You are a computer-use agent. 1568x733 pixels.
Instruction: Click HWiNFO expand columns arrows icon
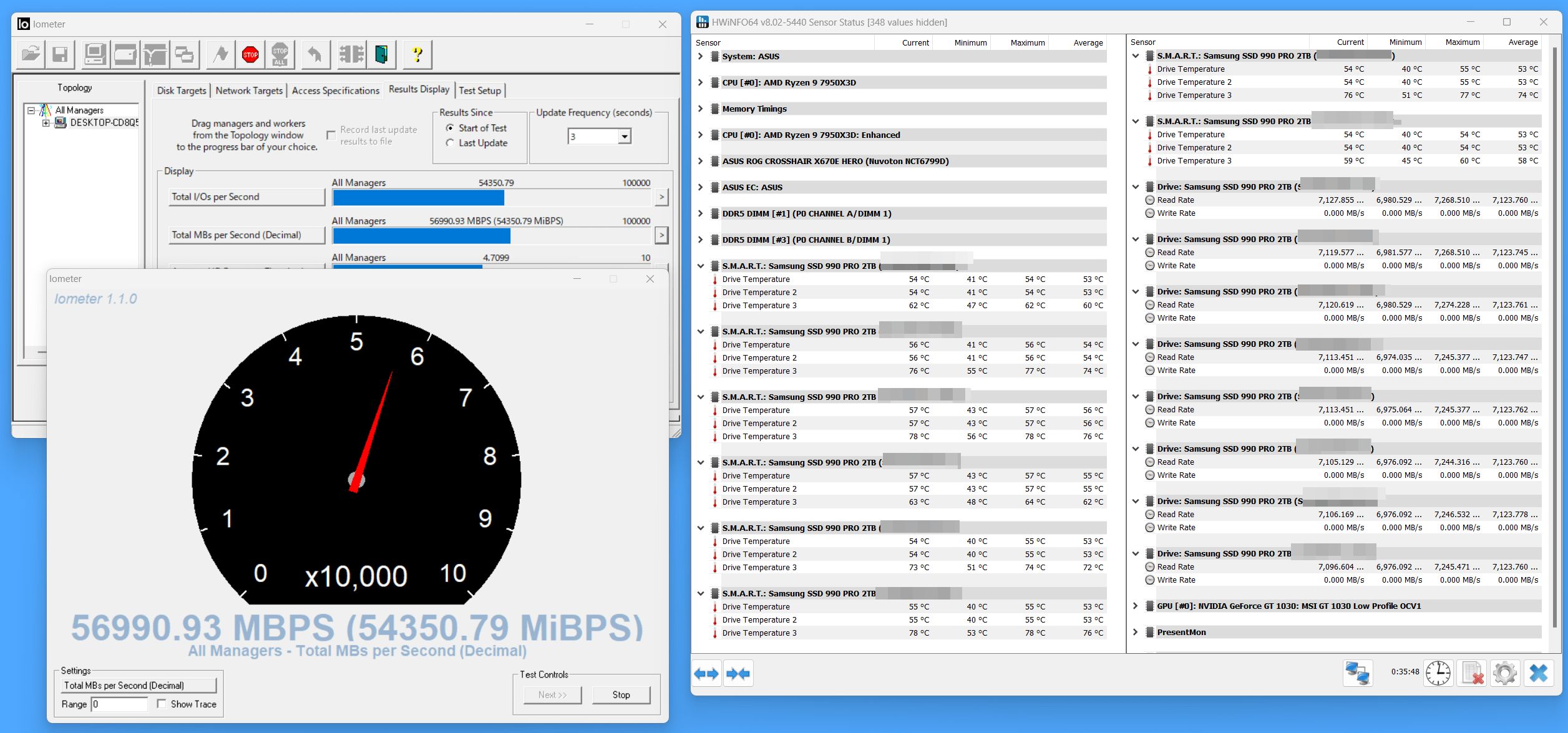707,674
